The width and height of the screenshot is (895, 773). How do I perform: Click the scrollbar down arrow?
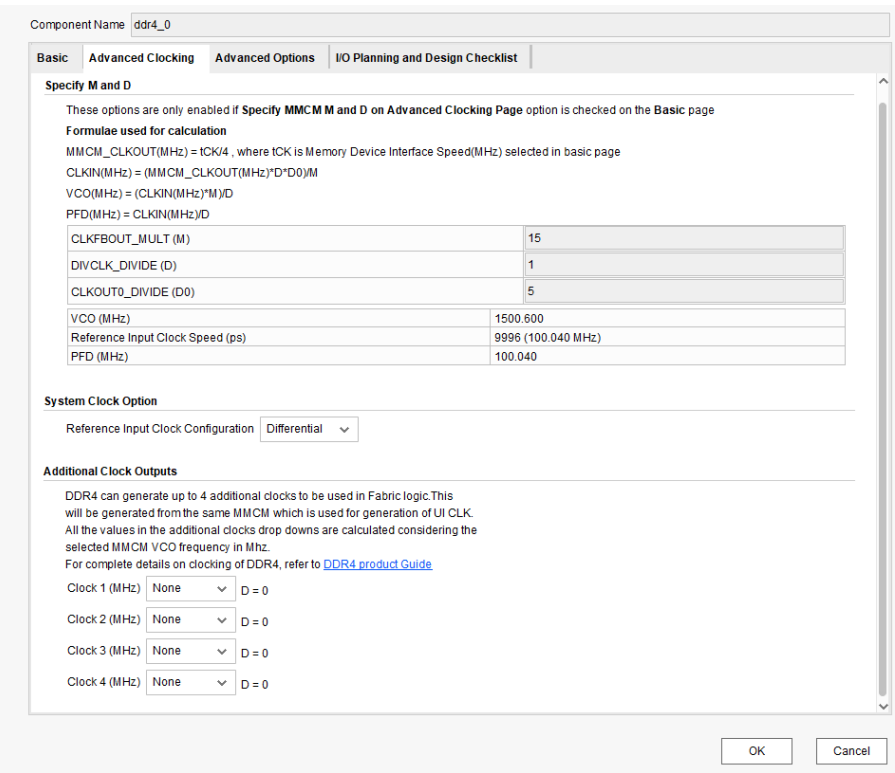(883, 706)
